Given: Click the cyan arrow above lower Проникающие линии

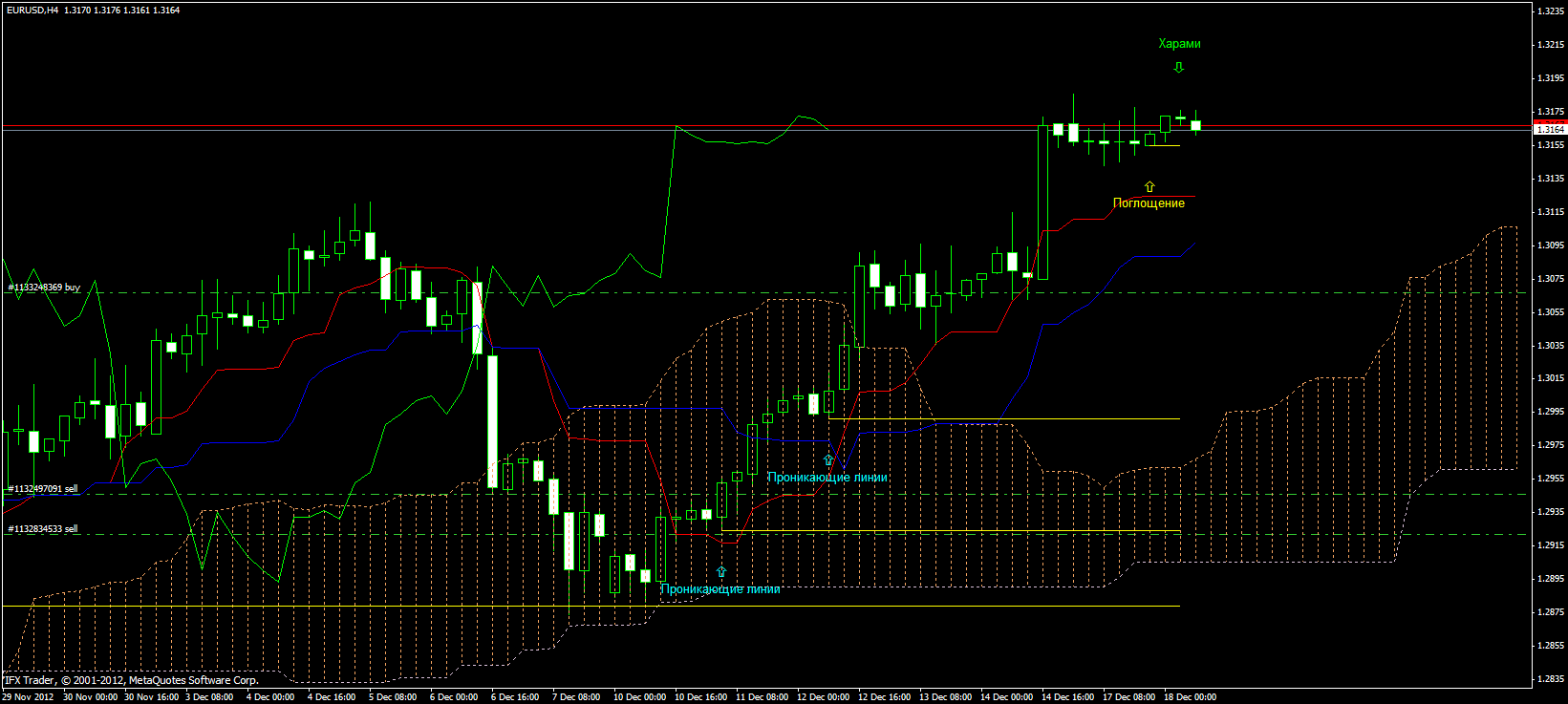Looking at the screenshot, I should [721, 572].
